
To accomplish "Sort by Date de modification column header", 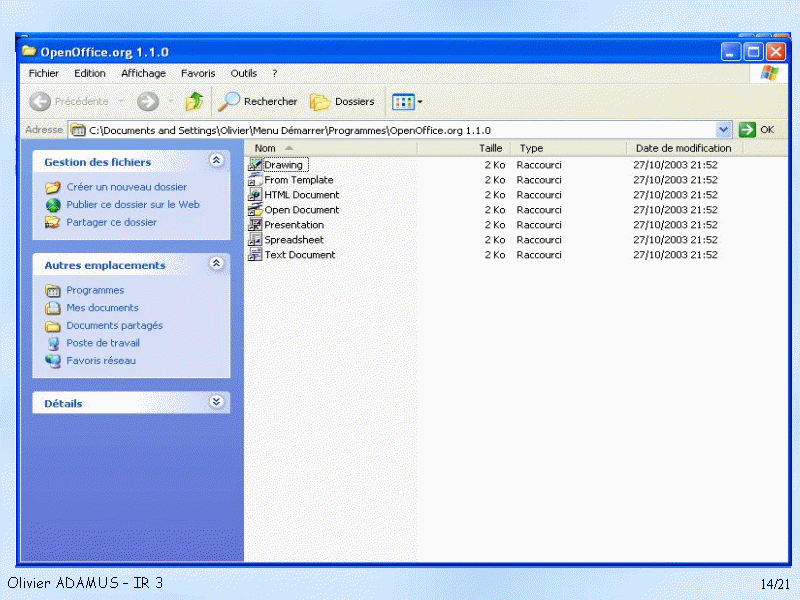I will click(684, 148).
